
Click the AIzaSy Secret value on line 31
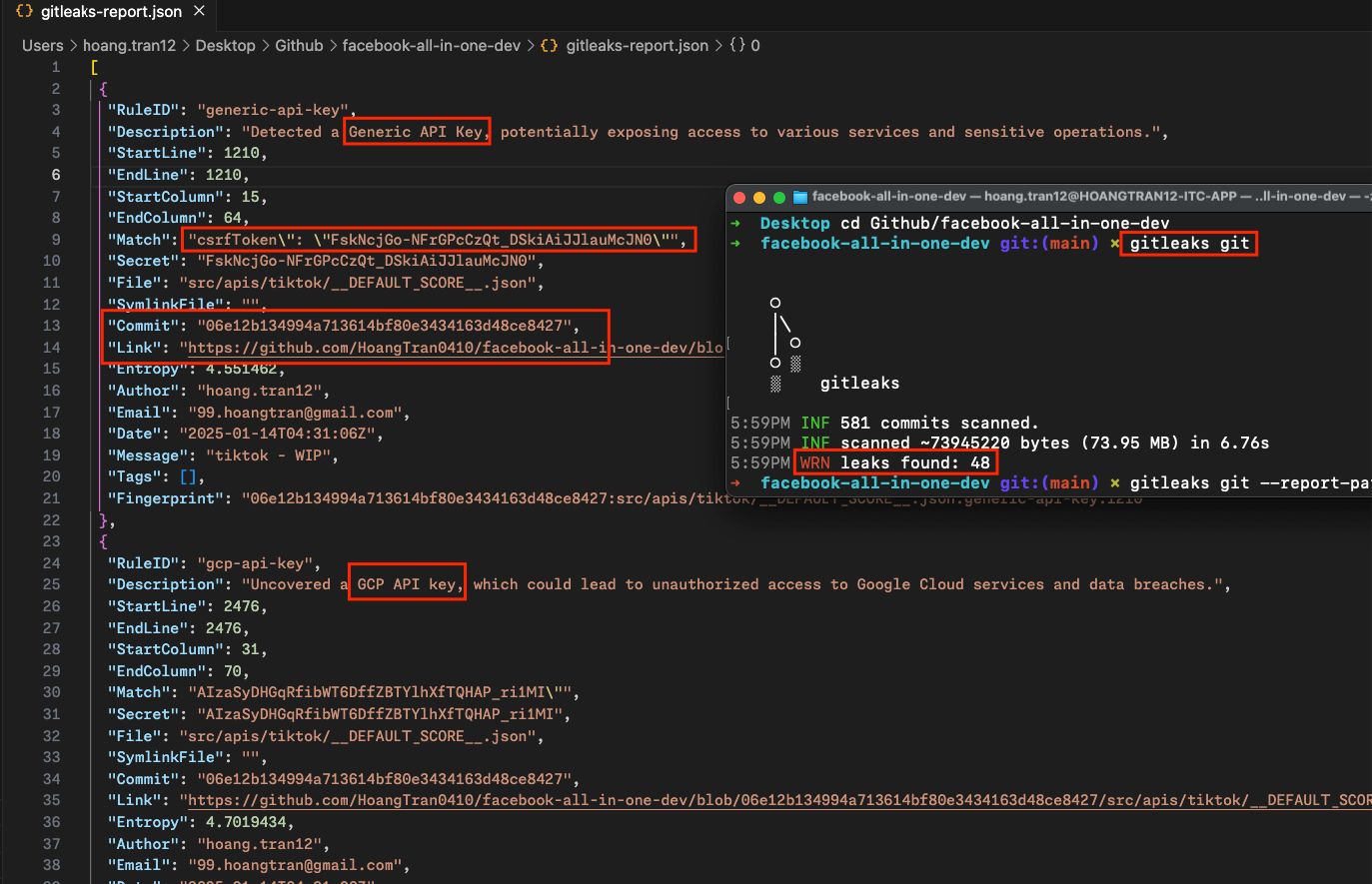pyautogui.click(x=380, y=714)
